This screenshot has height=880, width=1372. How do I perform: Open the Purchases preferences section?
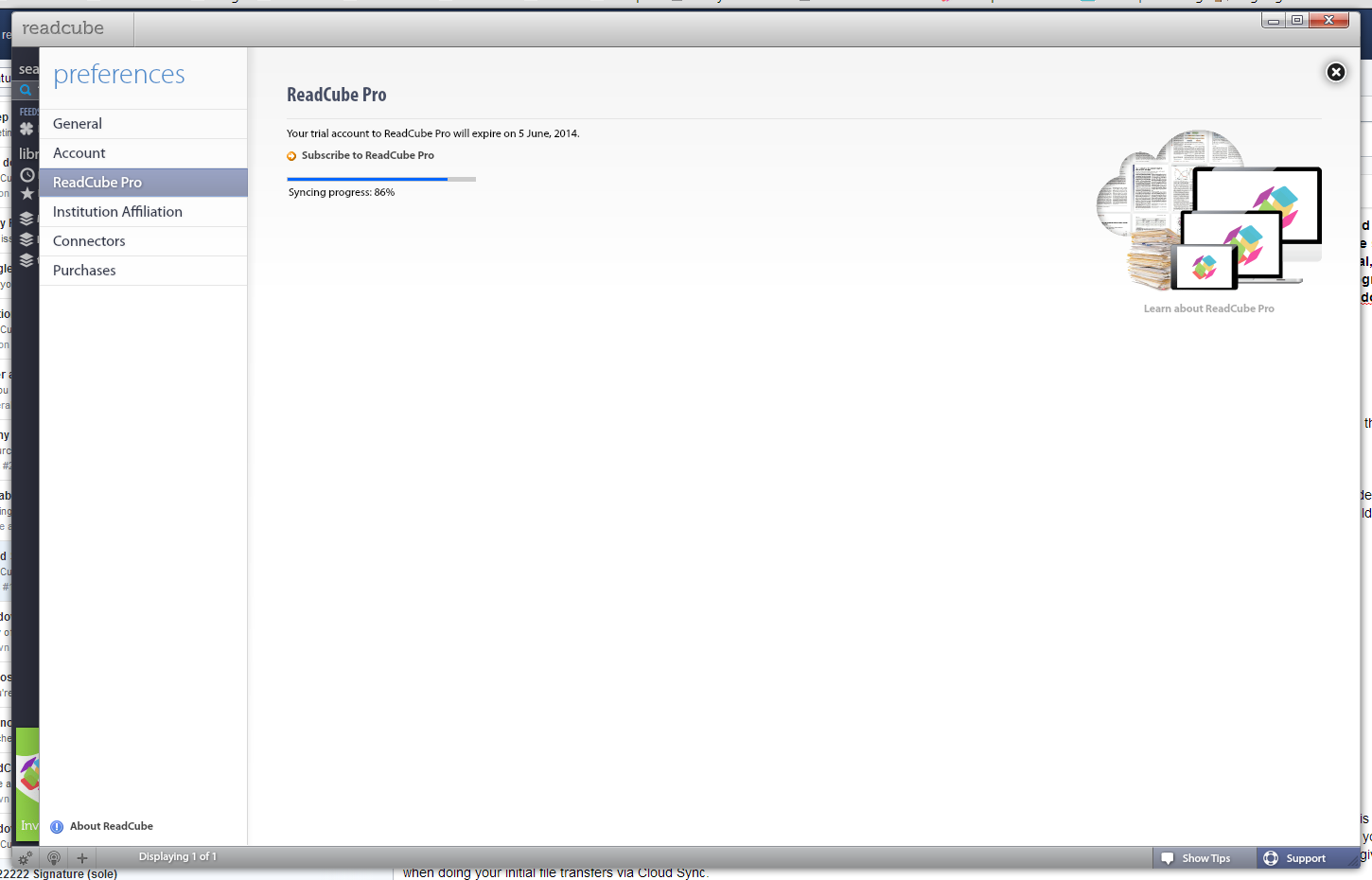[143, 271]
